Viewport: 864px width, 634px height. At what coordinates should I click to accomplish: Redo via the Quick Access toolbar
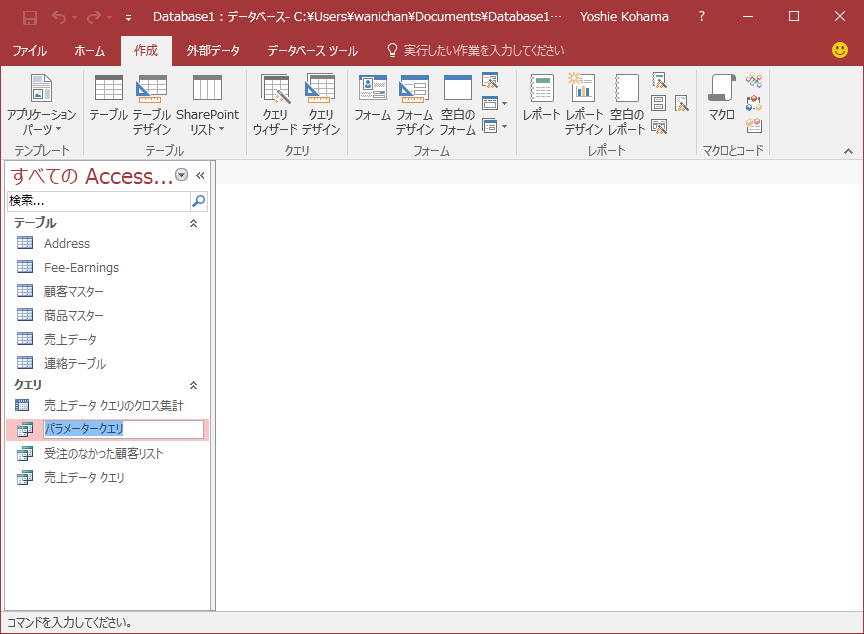(94, 18)
